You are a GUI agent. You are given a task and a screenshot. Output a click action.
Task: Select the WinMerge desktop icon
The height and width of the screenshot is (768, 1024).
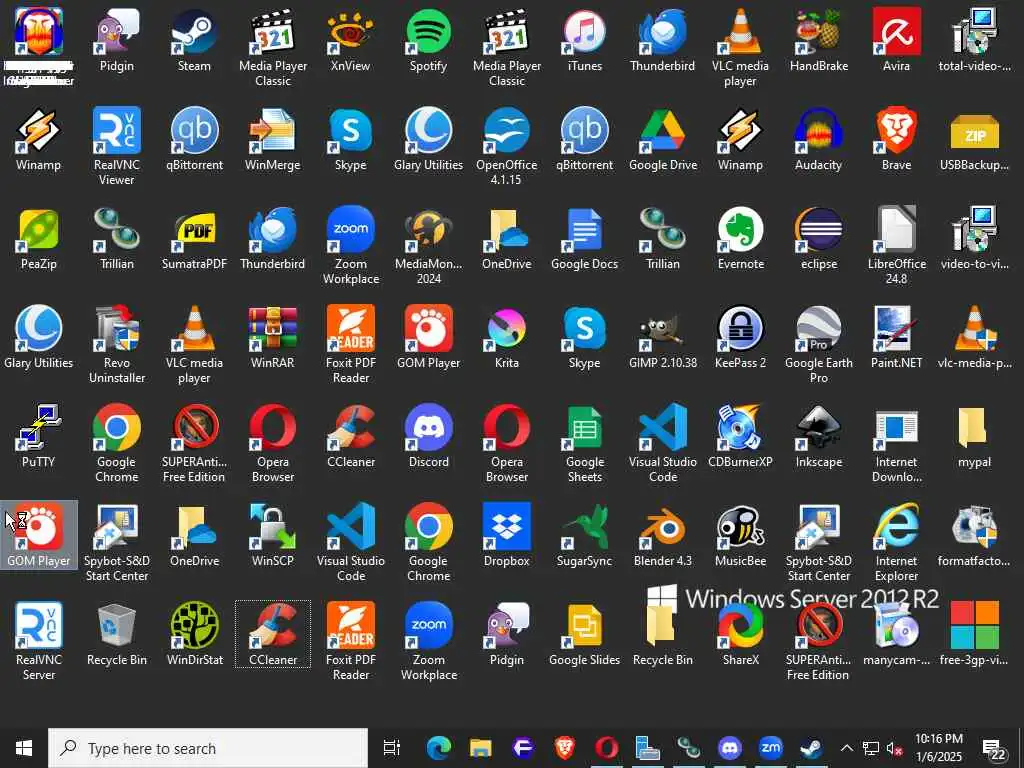272,140
